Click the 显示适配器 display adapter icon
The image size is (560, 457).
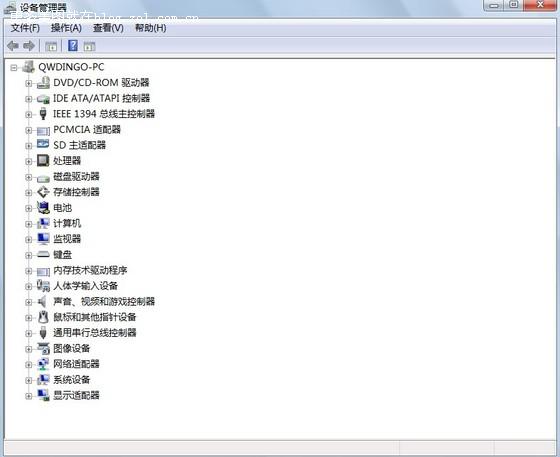click(x=43, y=395)
